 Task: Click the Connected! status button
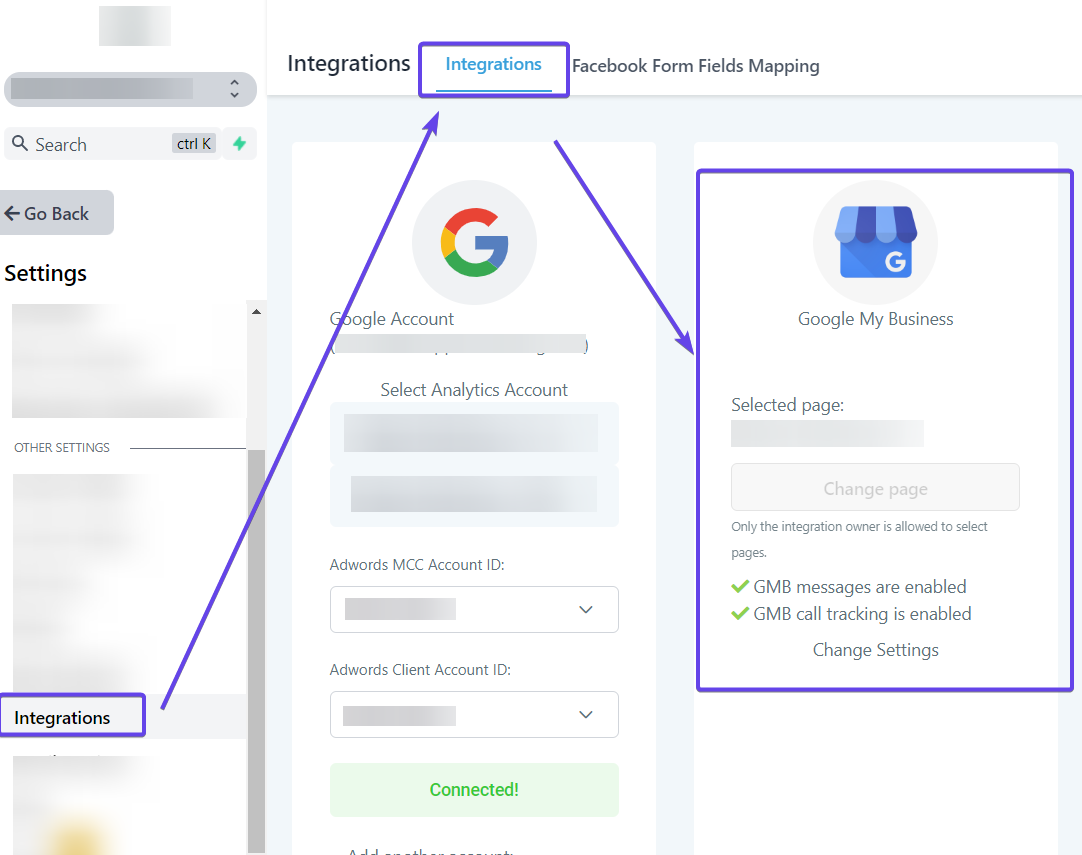pos(474,790)
